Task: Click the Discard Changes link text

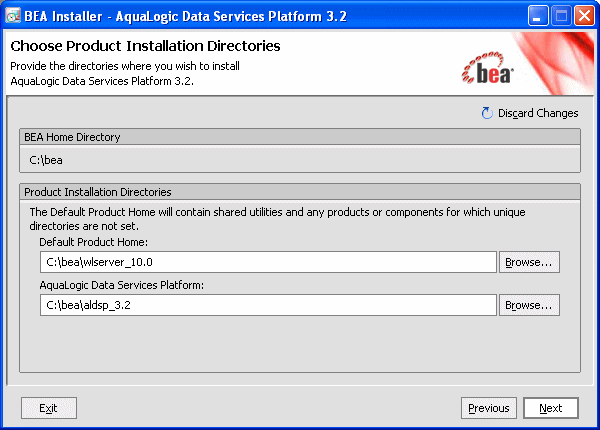Action: (538, 113)
